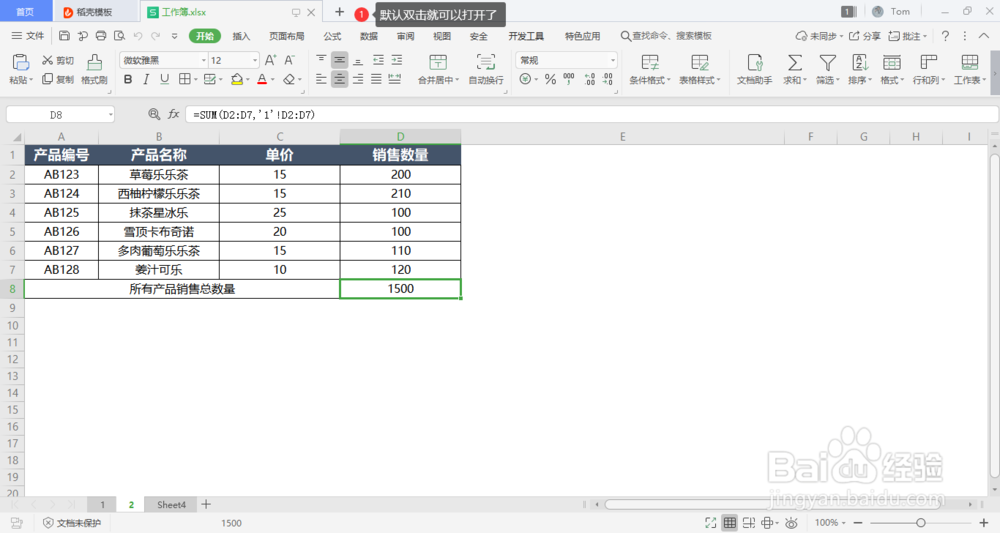Image resolution: width=1000 pixels, height=533 pixels.
Task: Click the Share (分享) button
Action: tap(865, 36)
